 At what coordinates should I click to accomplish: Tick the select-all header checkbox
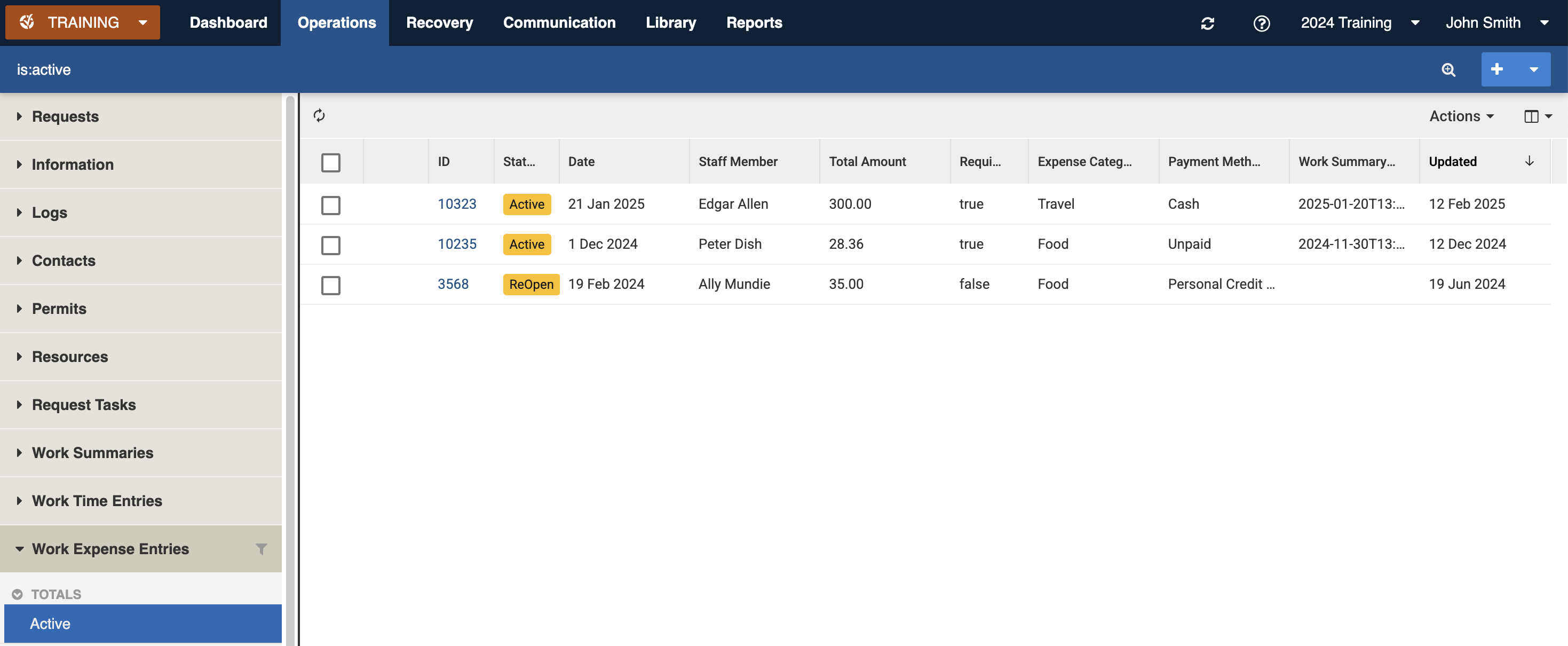coord(330,162)
